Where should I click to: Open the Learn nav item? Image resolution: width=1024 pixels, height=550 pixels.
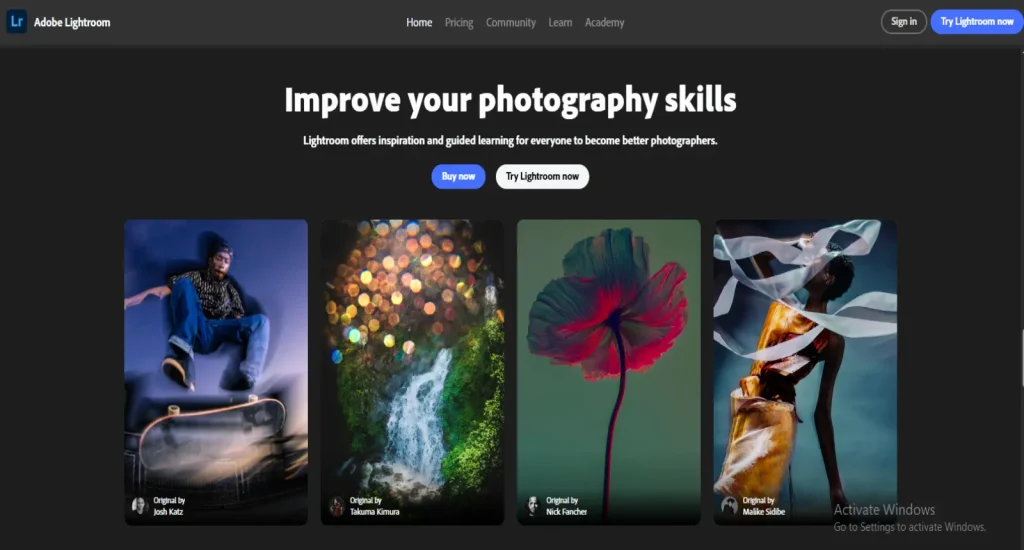tap(560, 22)
